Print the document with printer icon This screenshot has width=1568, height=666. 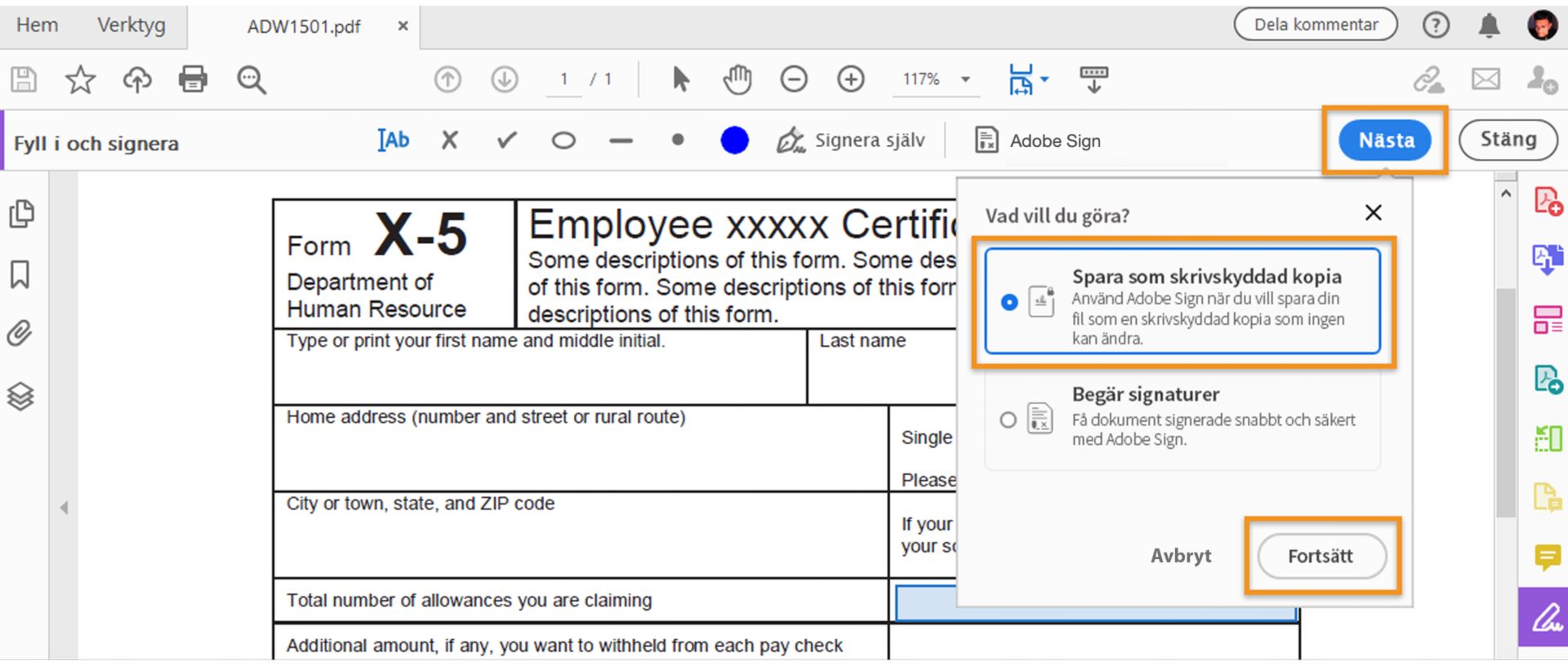tap(193, 79)
